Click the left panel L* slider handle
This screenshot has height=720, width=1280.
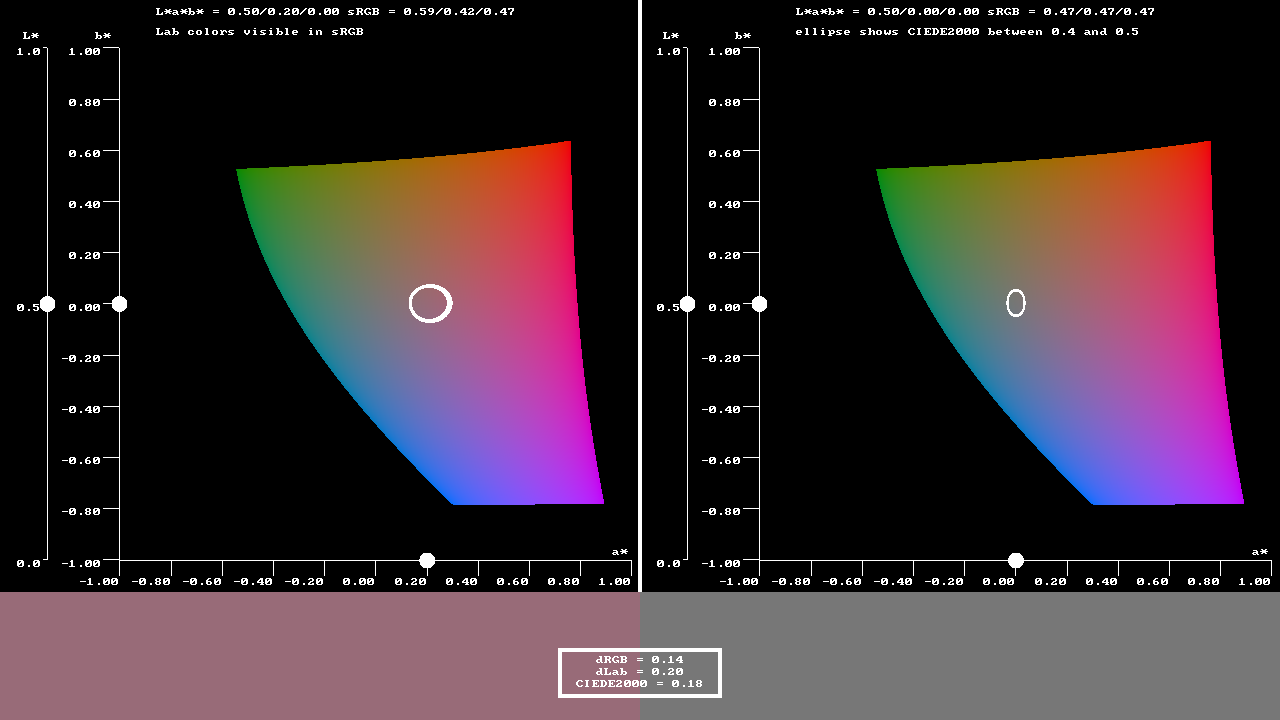(x=47, y=304)
